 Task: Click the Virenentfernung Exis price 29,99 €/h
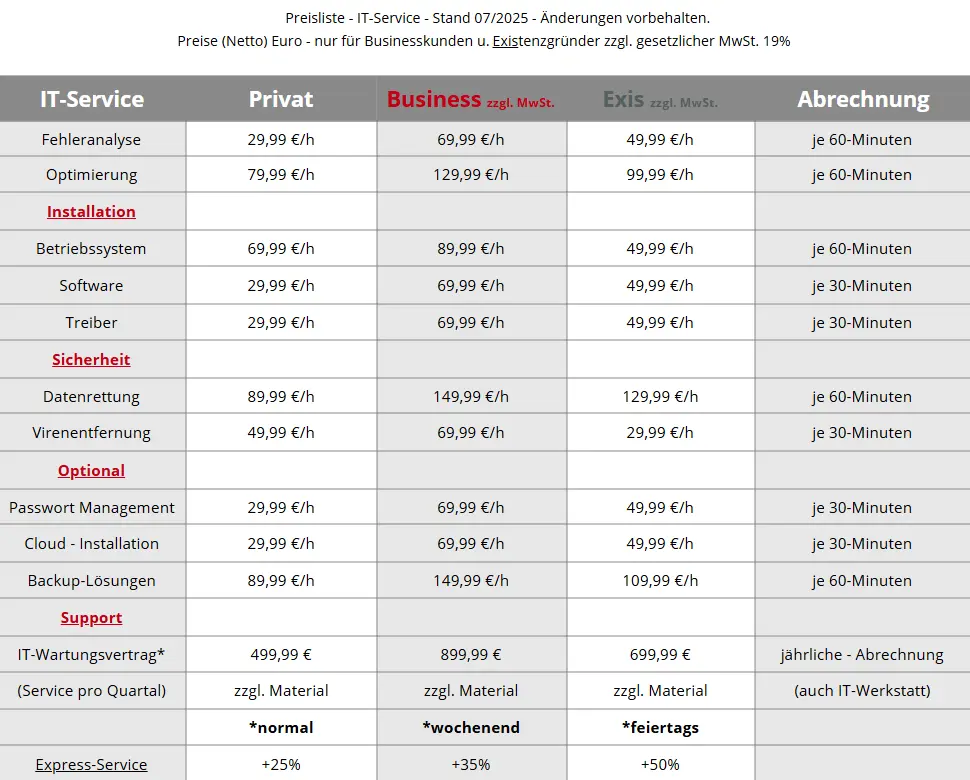660,432
